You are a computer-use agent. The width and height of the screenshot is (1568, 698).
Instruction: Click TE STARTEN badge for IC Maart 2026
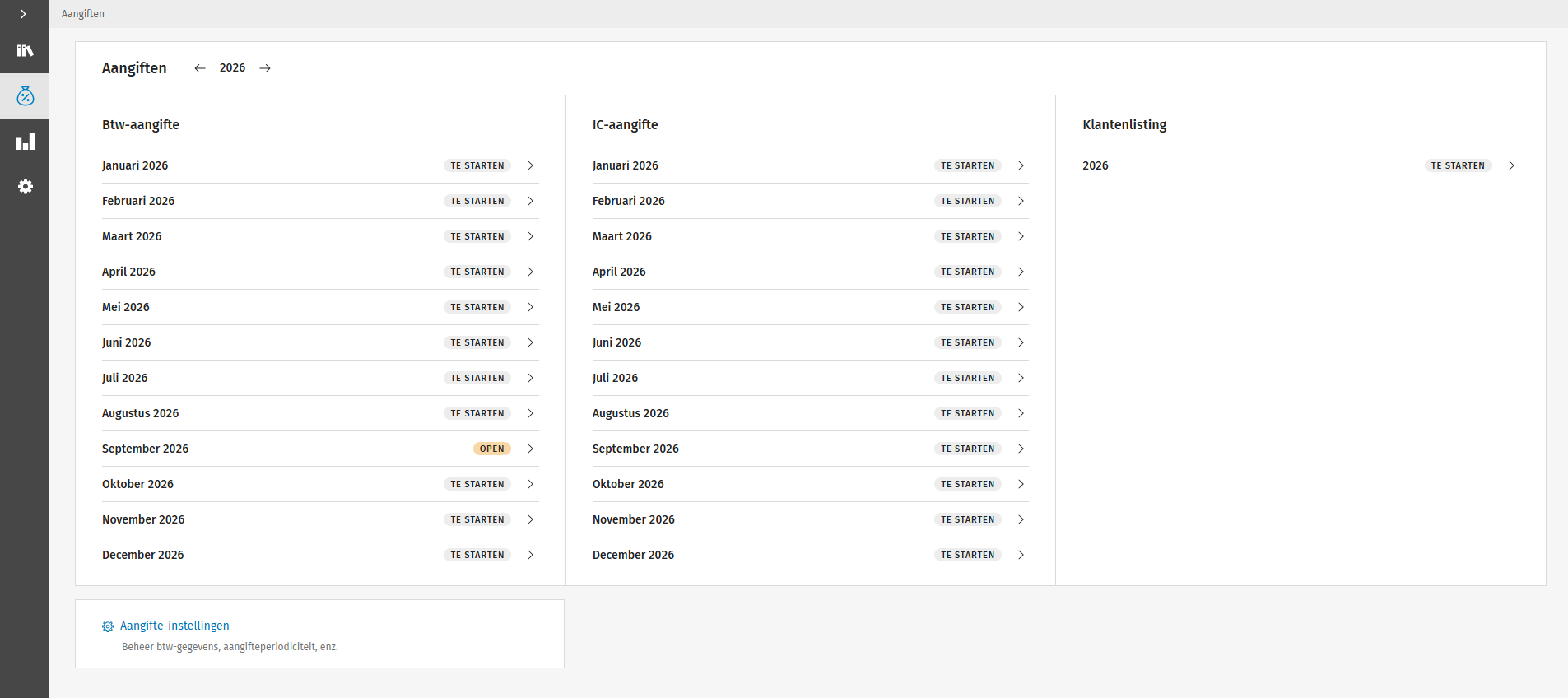[968, 236]
